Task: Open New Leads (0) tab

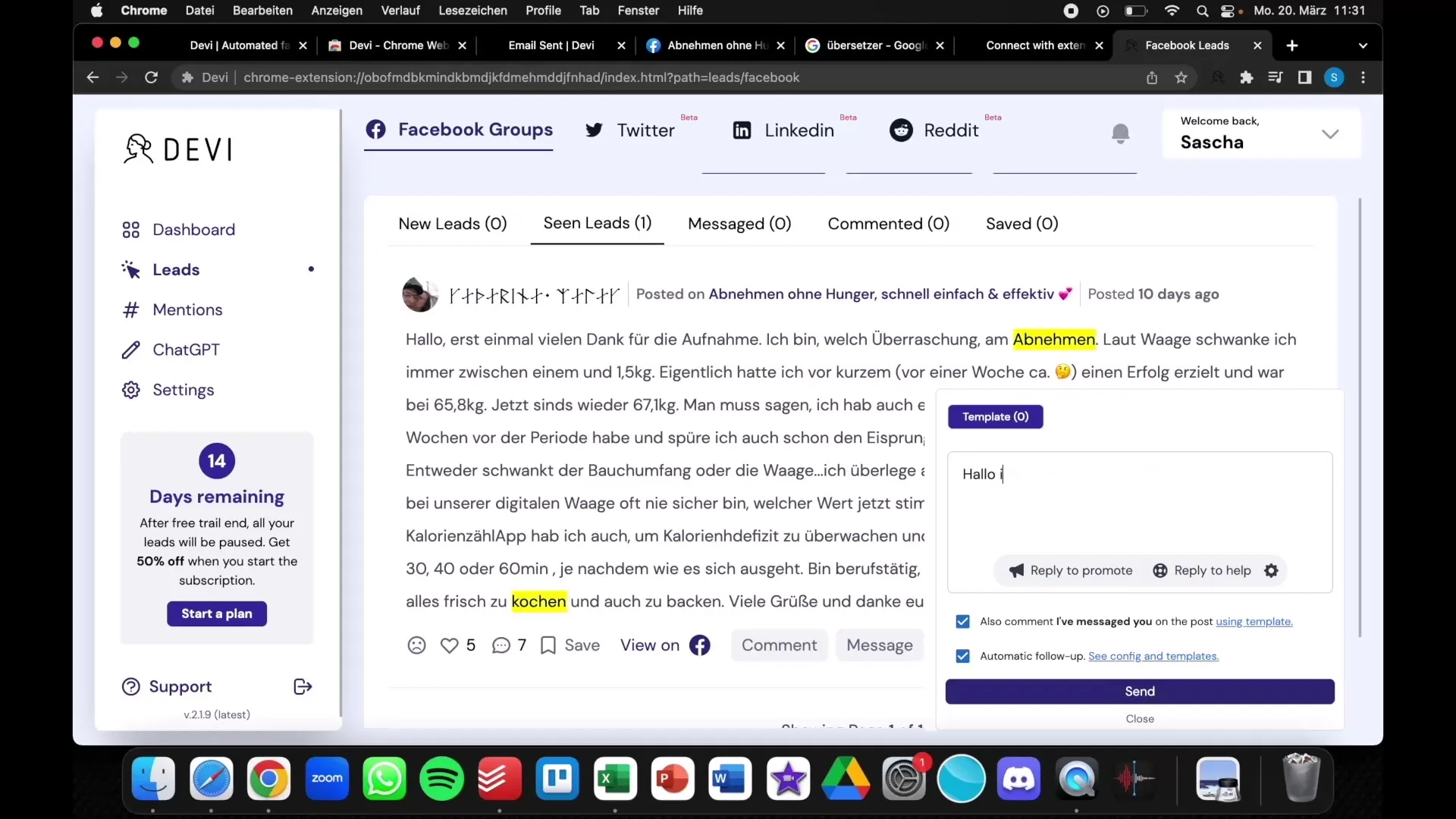Action: click(x=453, y=224)
